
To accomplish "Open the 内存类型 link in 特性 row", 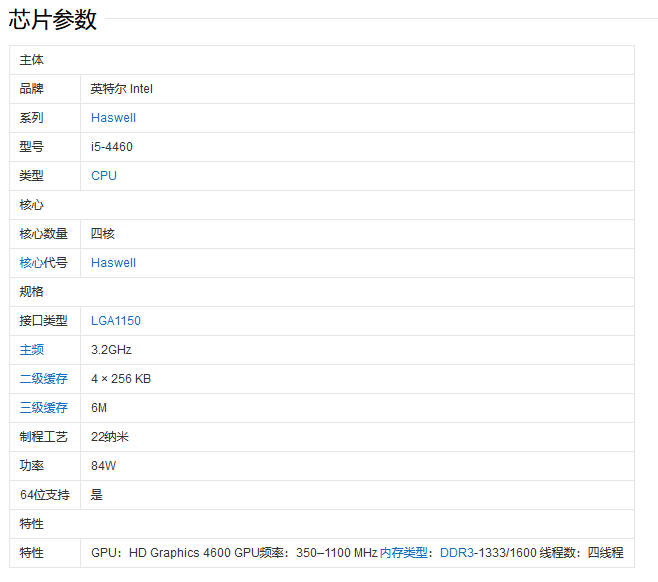I will pyautogui.click(x=403, y=553).
